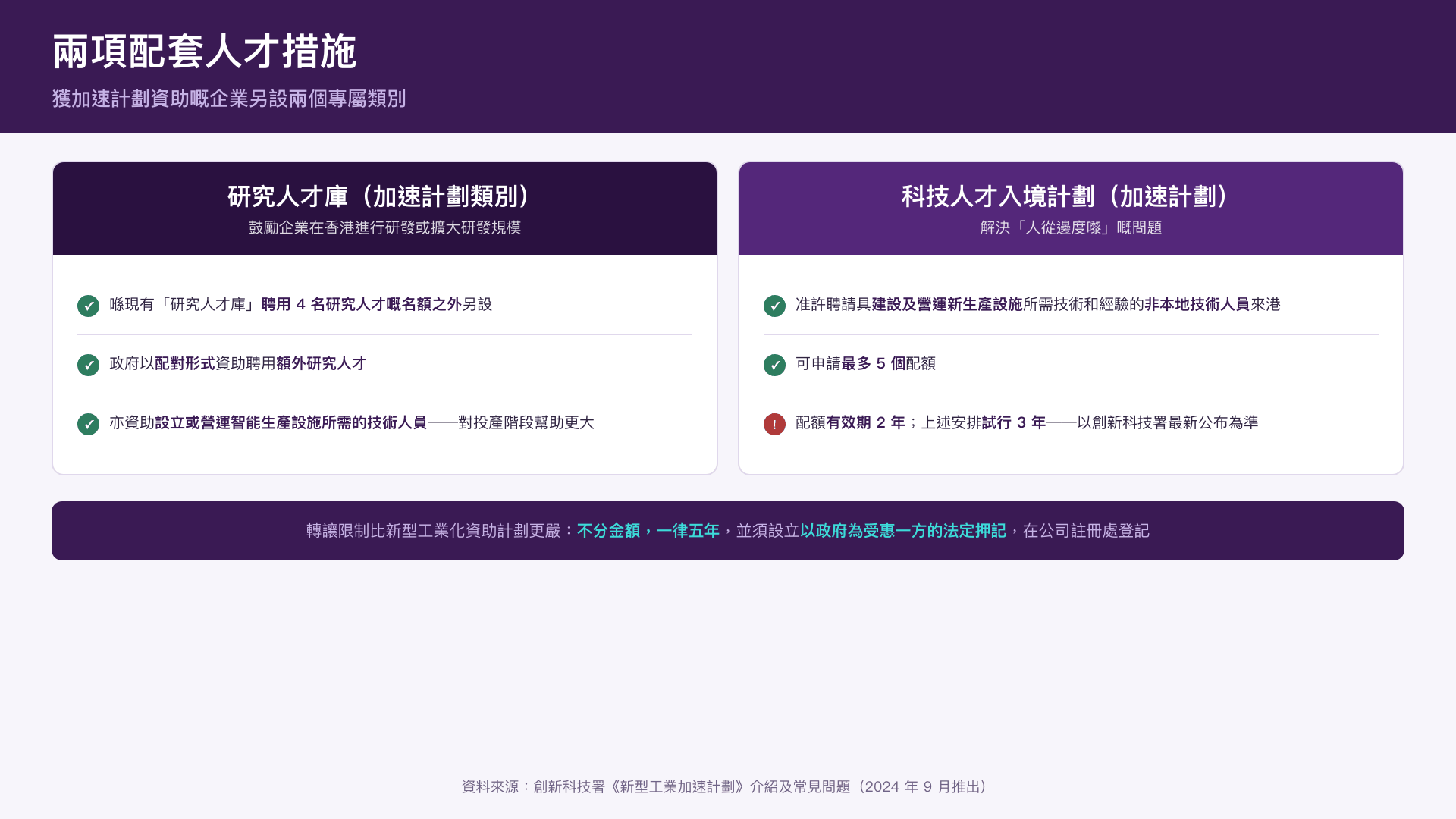1456x819 pixels.
Task: Click the check icon beside 可申請最多 5 個配額
Action: click(x=774, y=365)
